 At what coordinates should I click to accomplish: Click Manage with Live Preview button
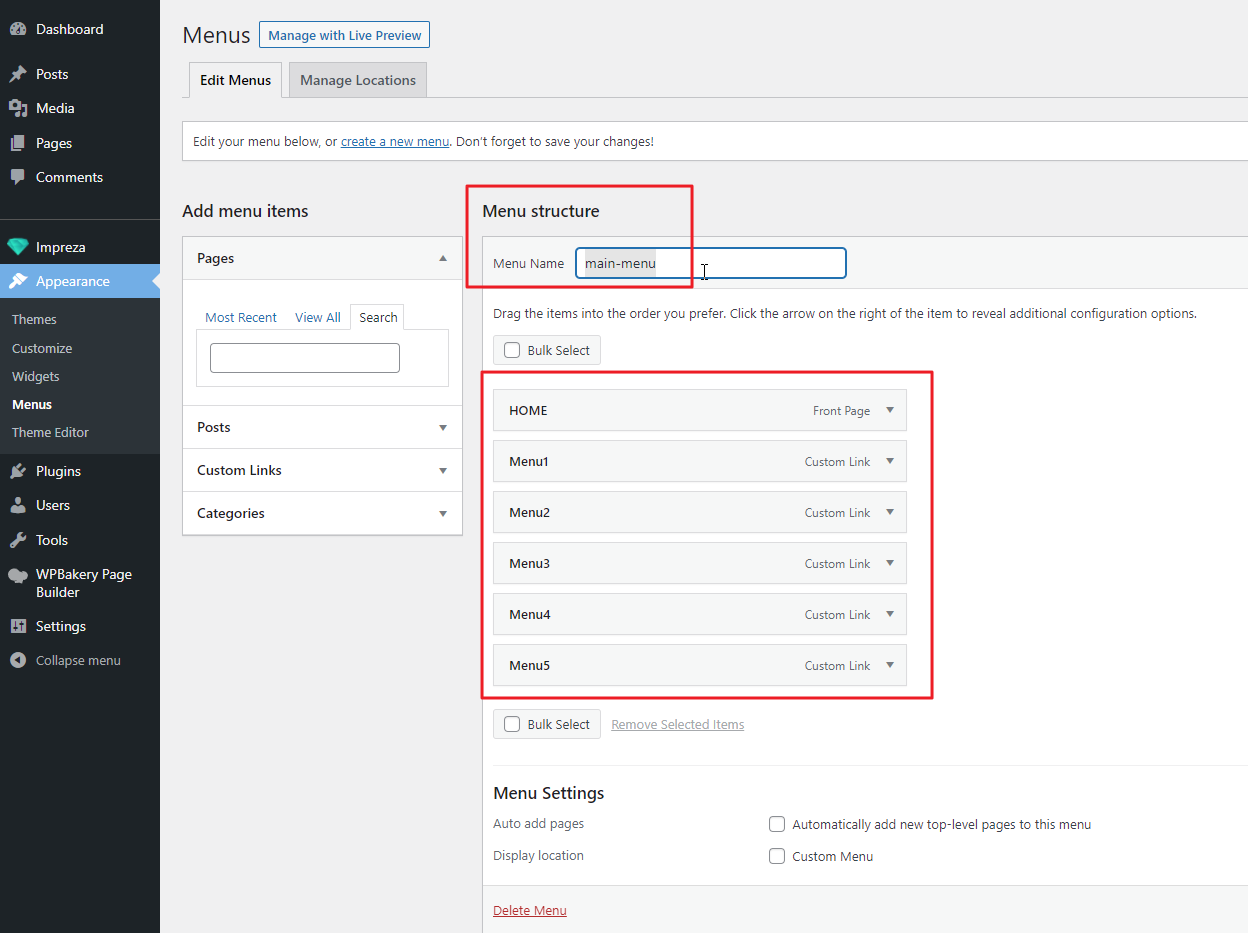(345, 35)
